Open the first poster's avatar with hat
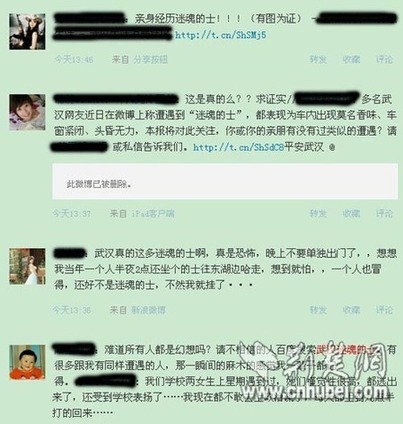 click(x=27, y=32)
